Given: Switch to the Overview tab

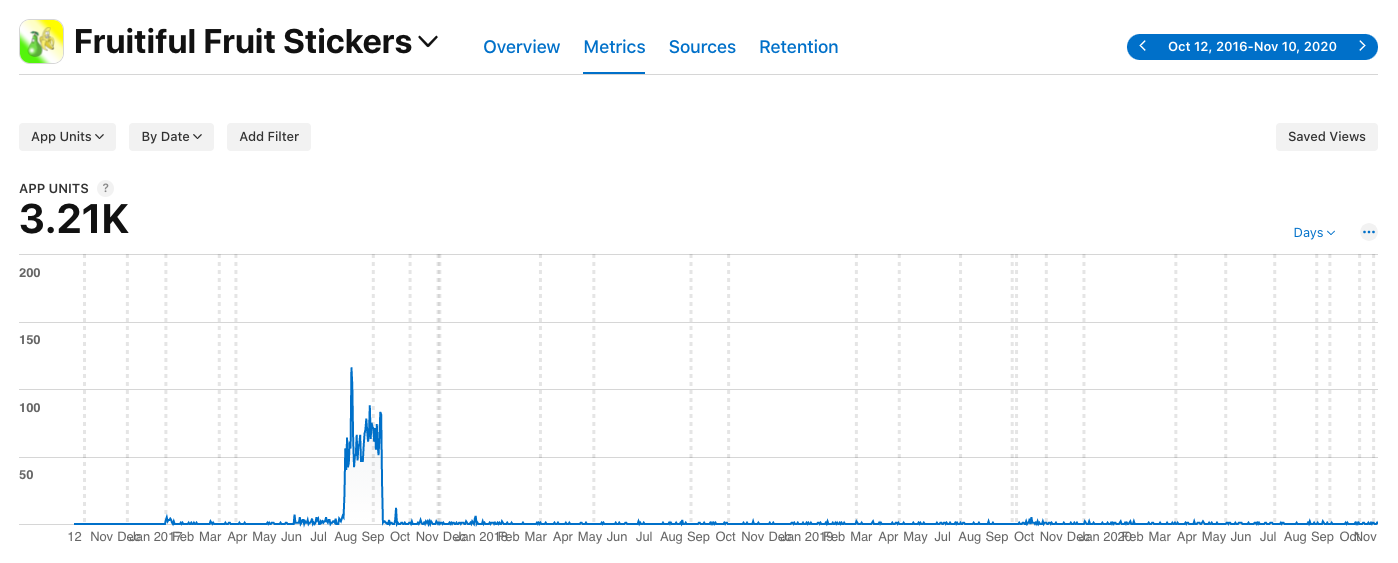Looking at the screenshot, I should click(x=522, y=47).
